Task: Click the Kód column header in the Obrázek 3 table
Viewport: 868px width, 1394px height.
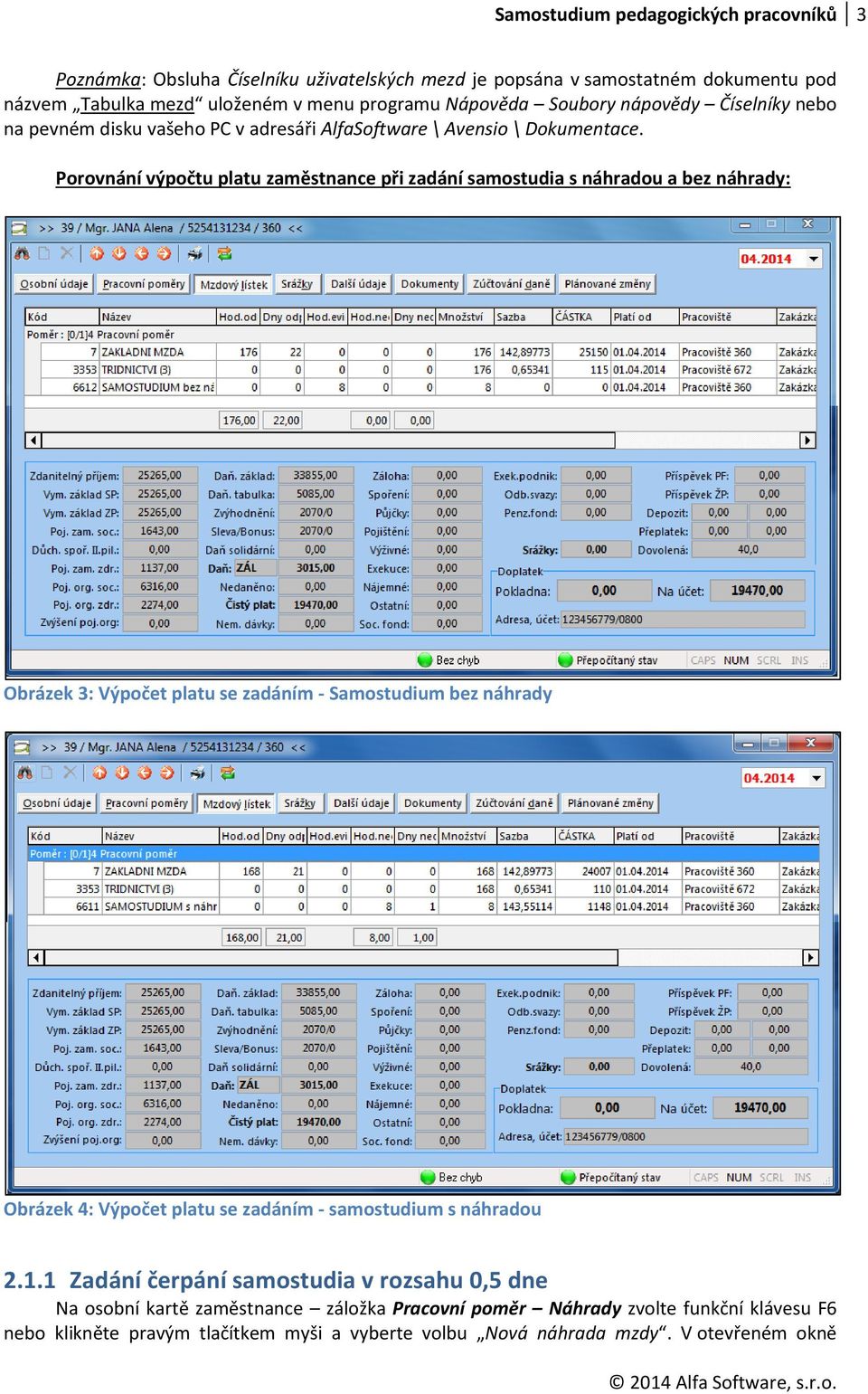Action: [61, 317]
